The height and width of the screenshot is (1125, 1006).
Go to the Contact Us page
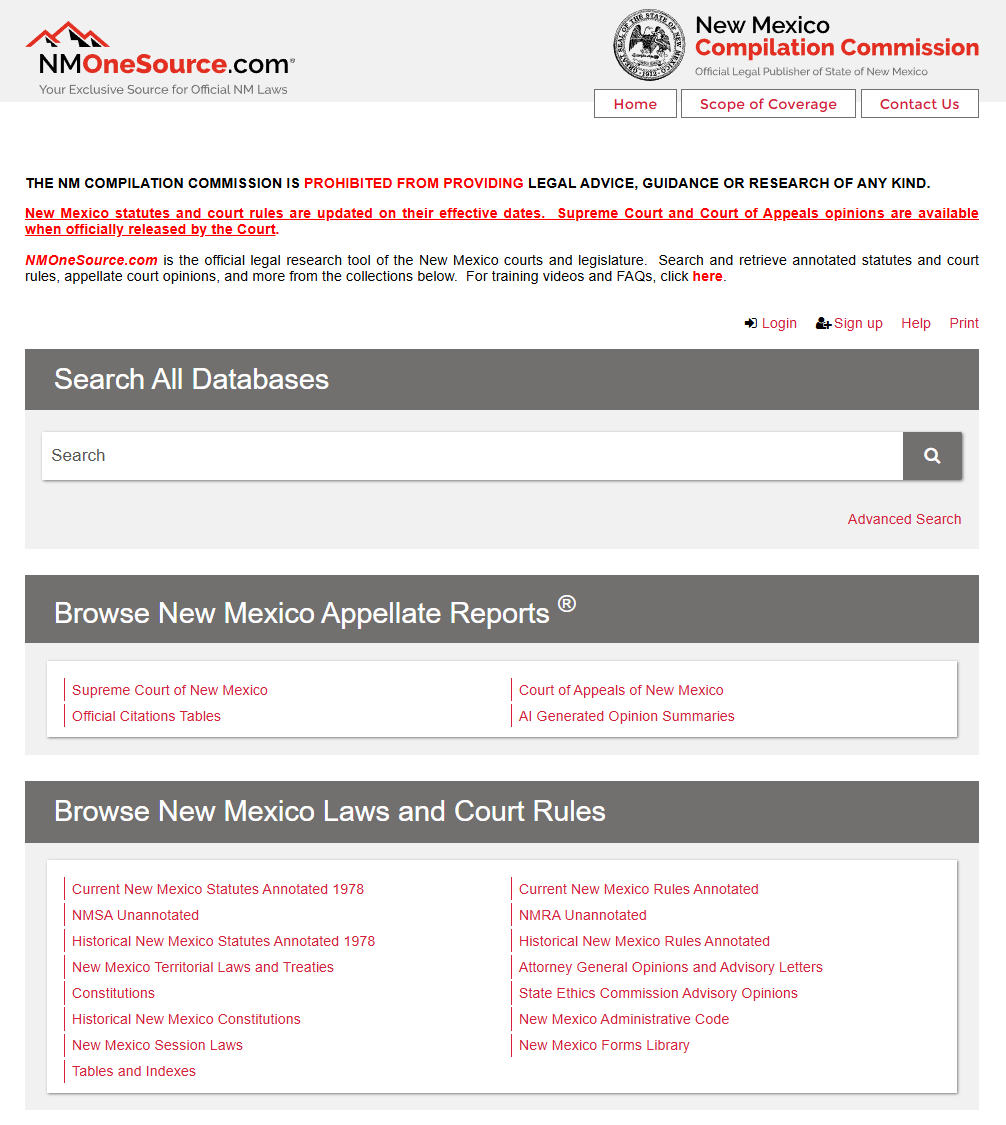[x=919, y=104]
